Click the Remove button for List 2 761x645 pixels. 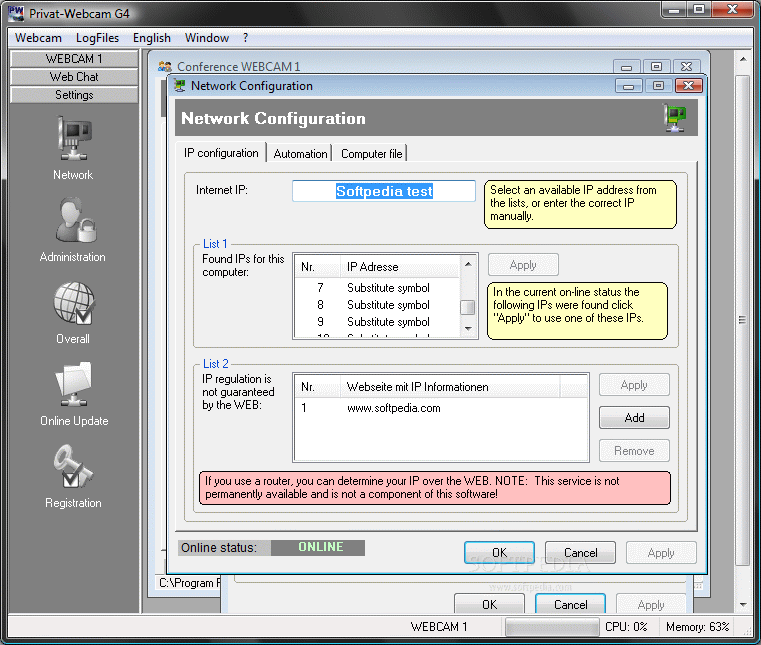[634, 450]
